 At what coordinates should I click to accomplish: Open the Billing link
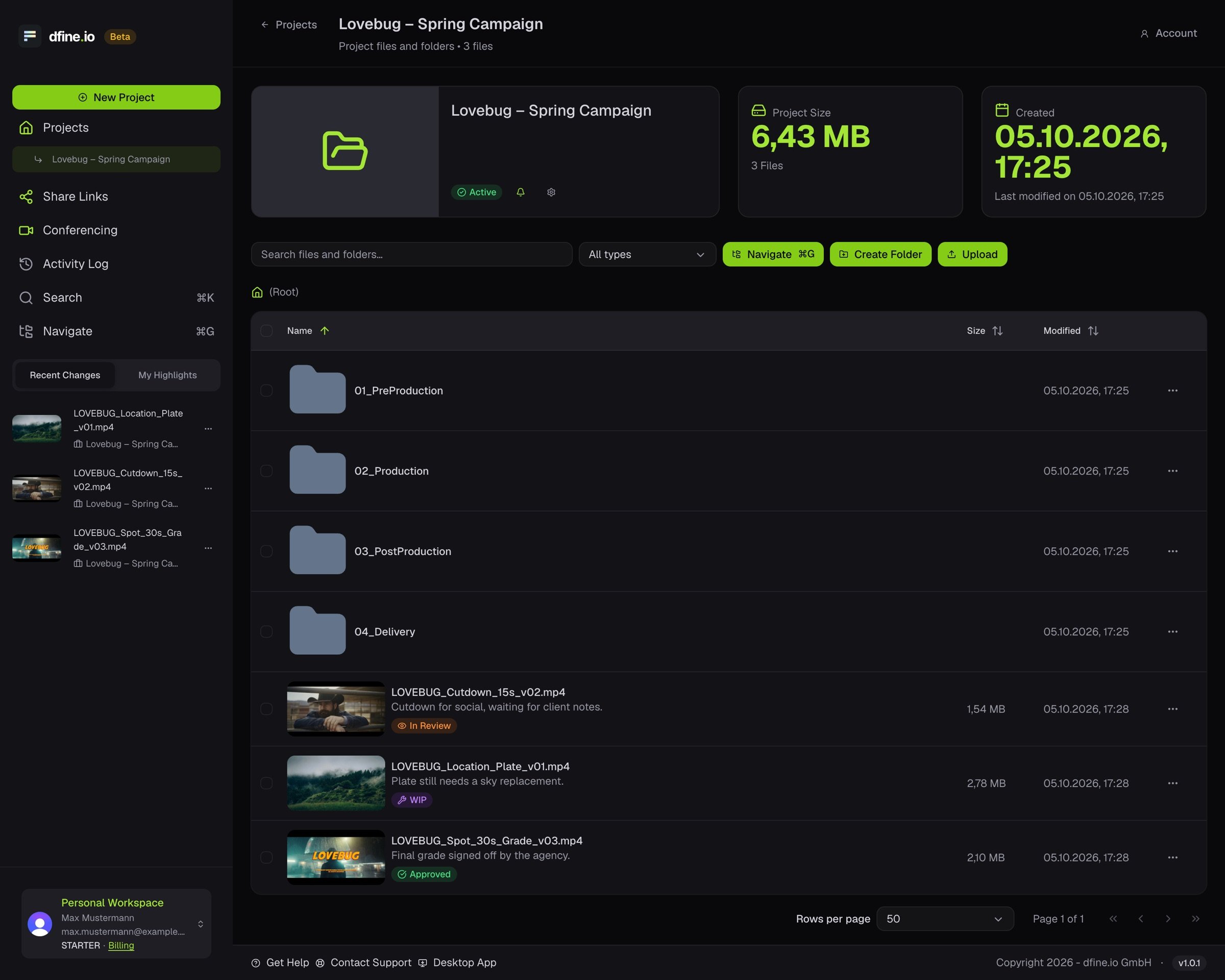[x=121, y=945]
